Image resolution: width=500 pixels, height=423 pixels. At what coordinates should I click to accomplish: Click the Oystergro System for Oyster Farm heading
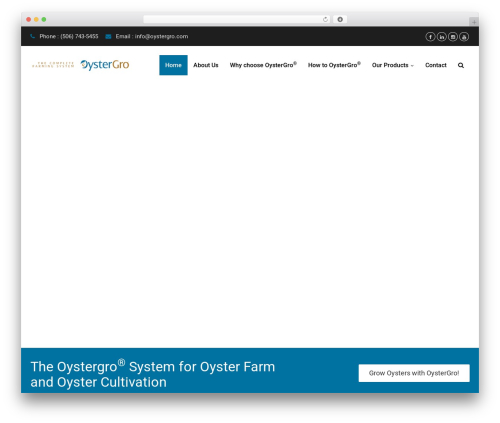click(153, 374)
